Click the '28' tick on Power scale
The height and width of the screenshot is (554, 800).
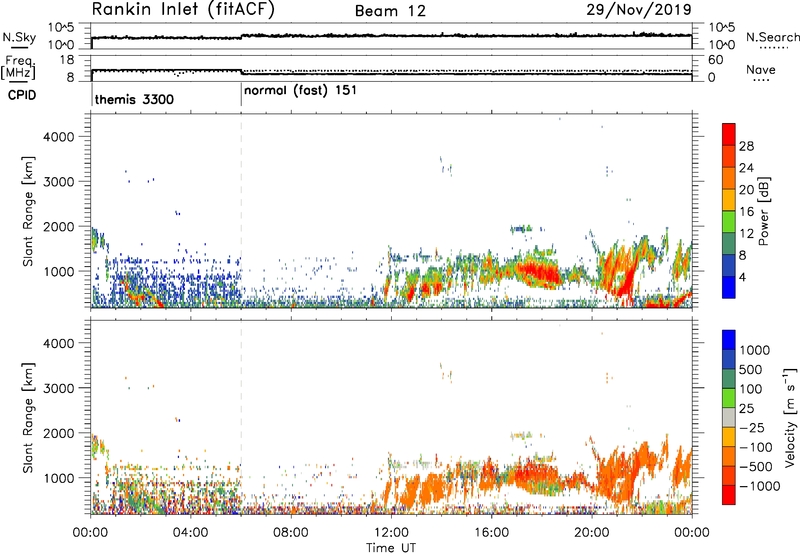[746, 146]
